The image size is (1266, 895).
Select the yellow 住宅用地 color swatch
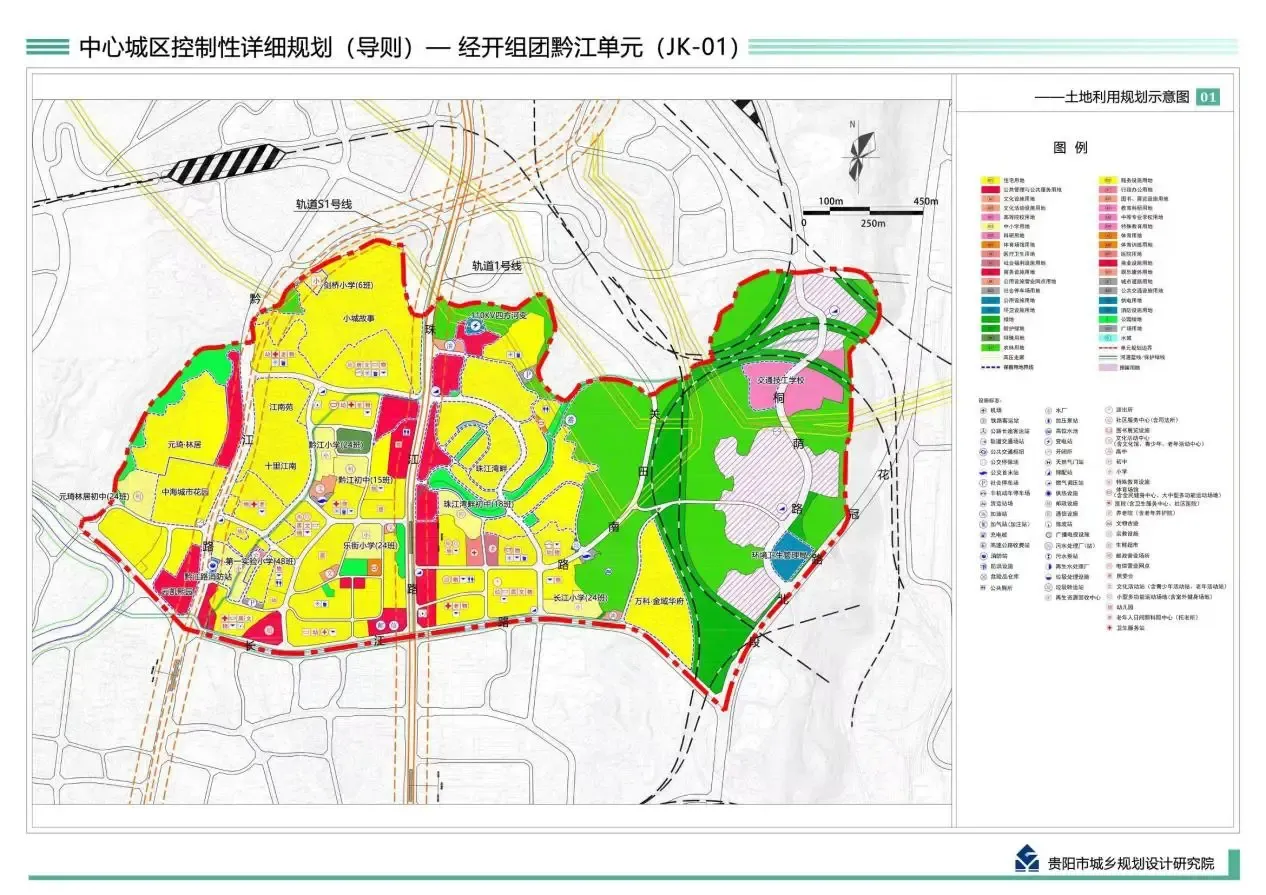click(988, 179)
